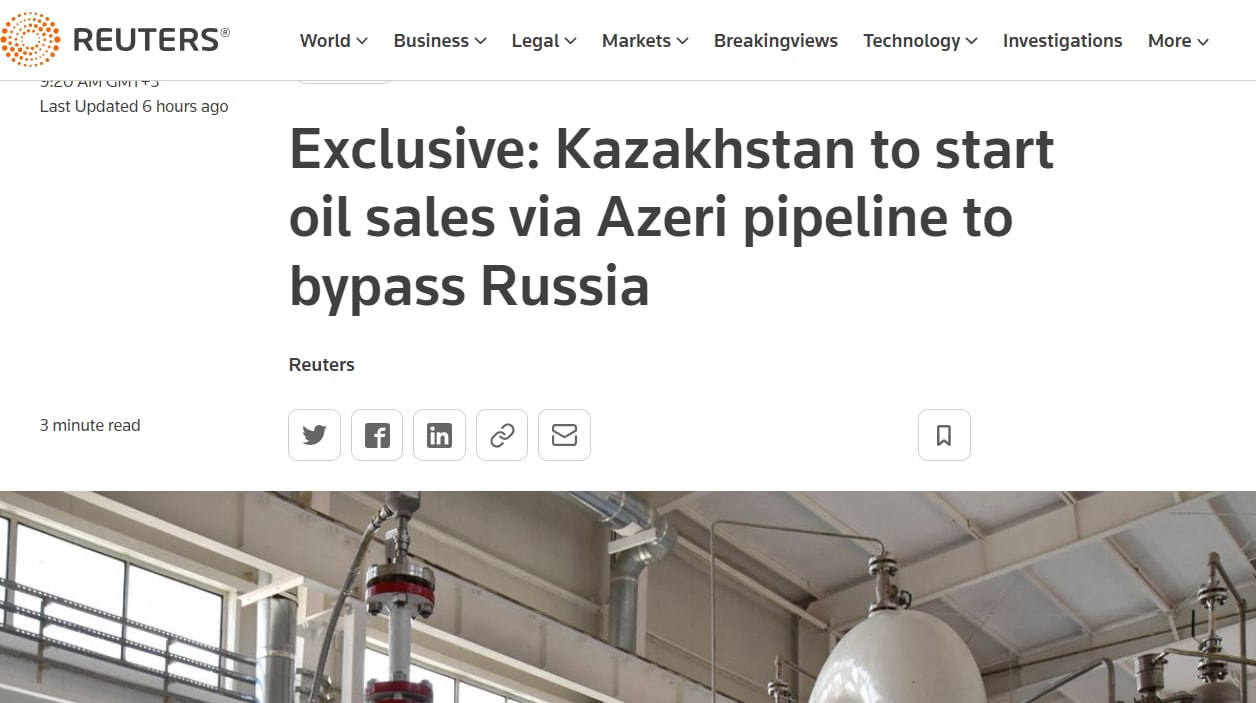The height and width of the screenshot is (703, 1256).
Task: Expand the World menu
Action: (x=333, y=41)
